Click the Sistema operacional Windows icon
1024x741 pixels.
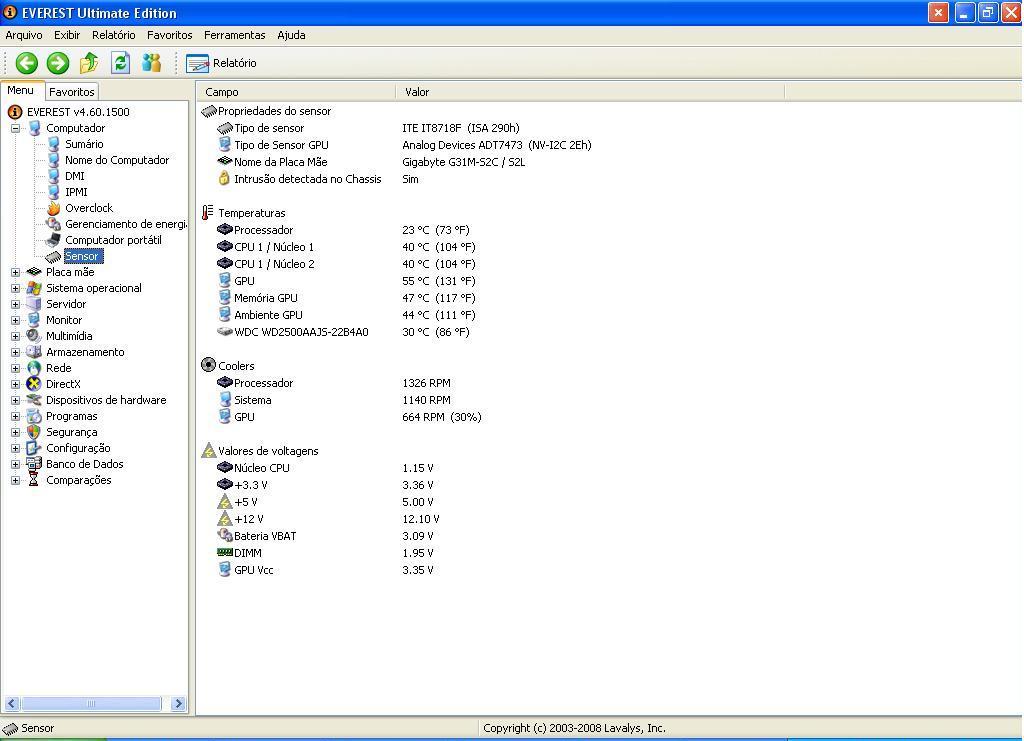pyautogui.click(x=34, y=288)
